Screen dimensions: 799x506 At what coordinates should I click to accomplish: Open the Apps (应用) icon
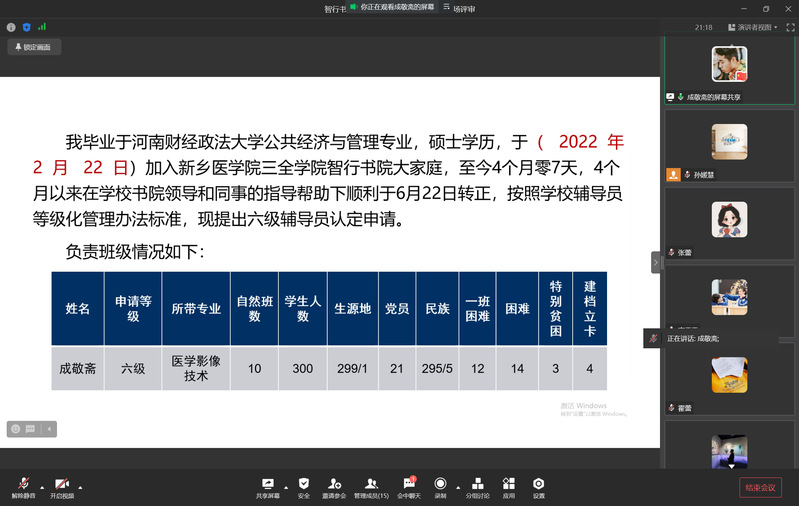[x=508, y=486]
